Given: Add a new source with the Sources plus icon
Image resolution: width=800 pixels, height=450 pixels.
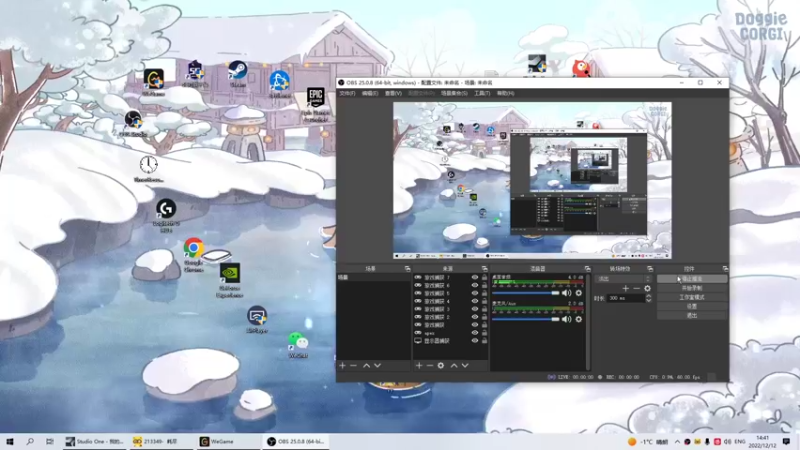Looking at the screenshot, I should 419,365.
